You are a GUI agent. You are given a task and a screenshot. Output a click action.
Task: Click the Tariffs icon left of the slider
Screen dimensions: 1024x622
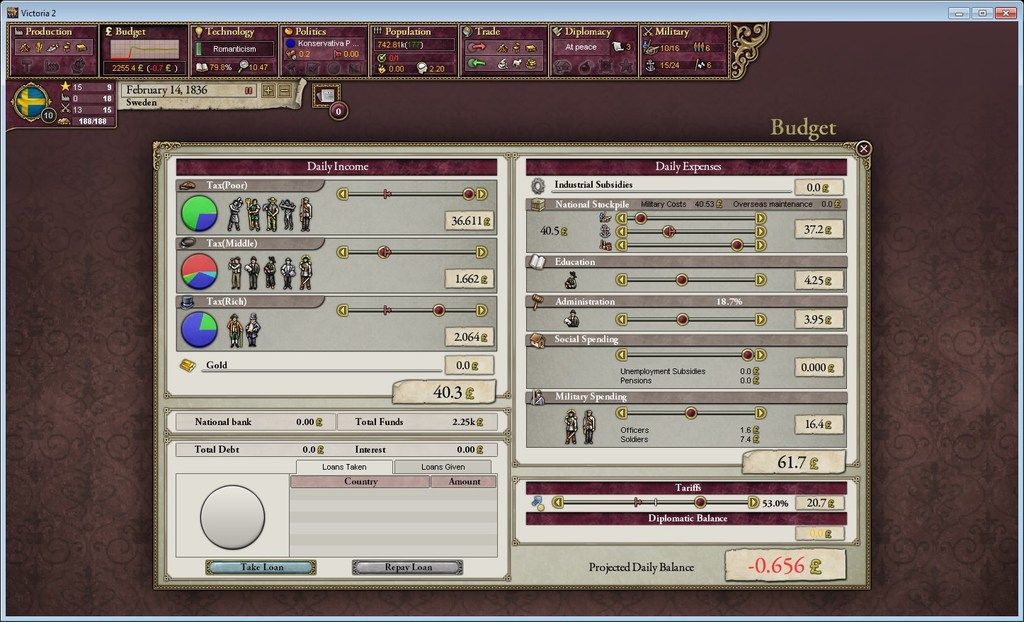537,503
